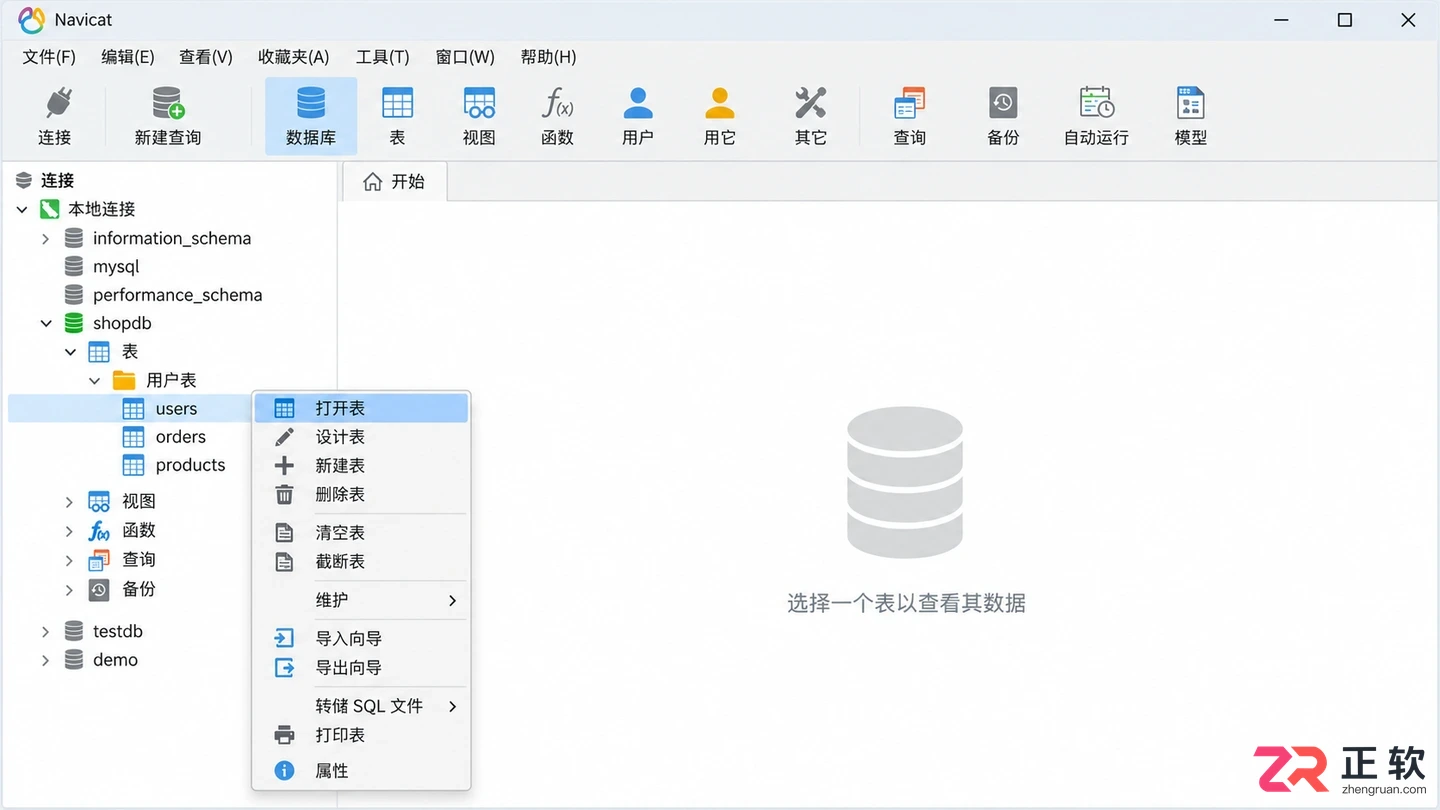The image size is (1440, 810).
Task: Open the 维护 submenu in context menu
Action: point(361,600)
